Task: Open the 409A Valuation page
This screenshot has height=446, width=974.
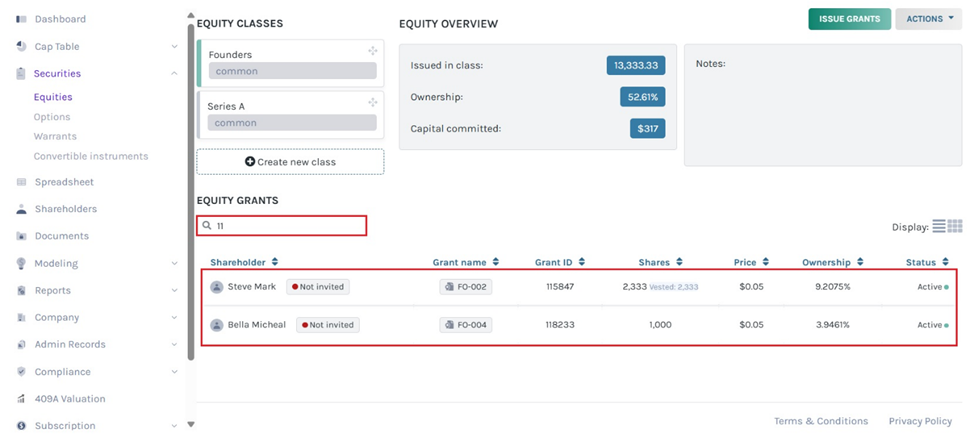Action: pyautogui.click(x=70, y=399)
